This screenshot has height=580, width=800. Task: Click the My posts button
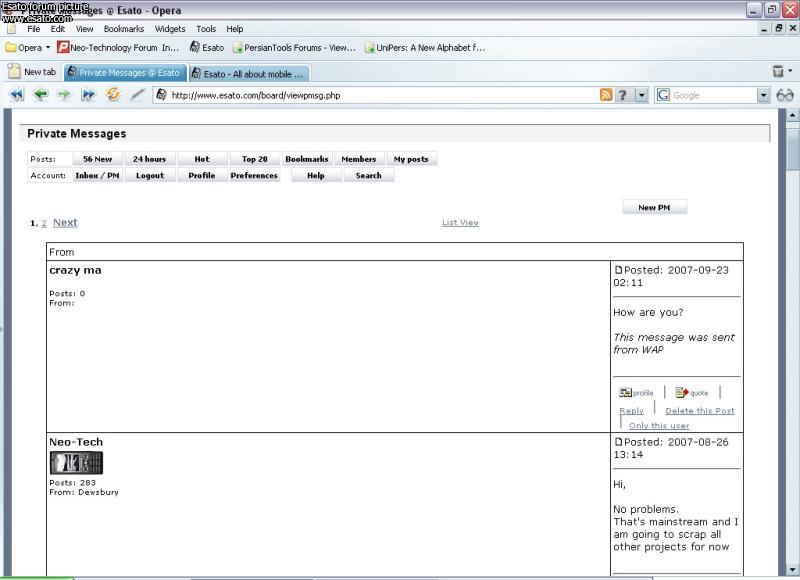(411, 159)
